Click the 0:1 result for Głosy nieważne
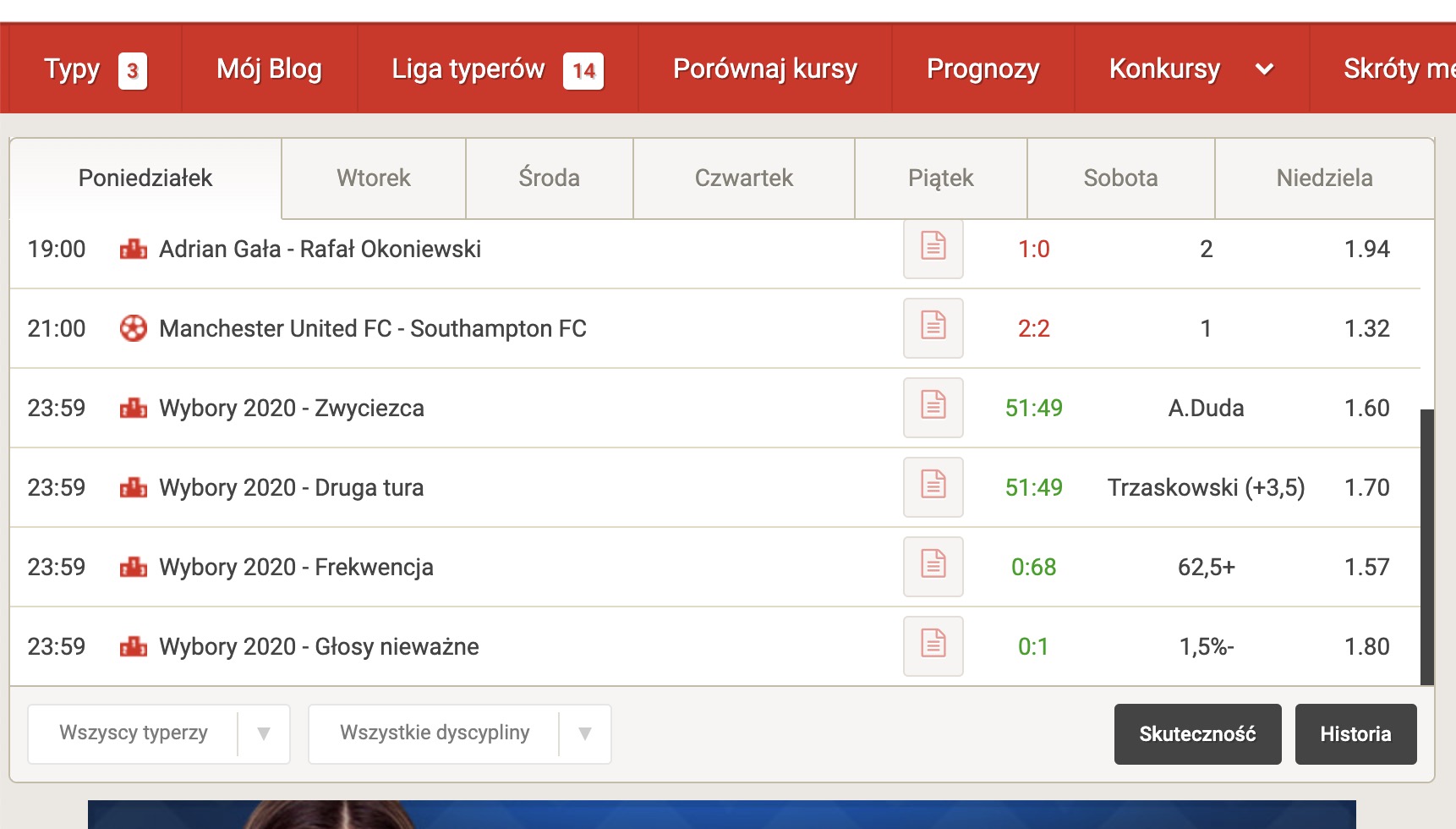This screenshot has height=829, width=1456. 1034,646
